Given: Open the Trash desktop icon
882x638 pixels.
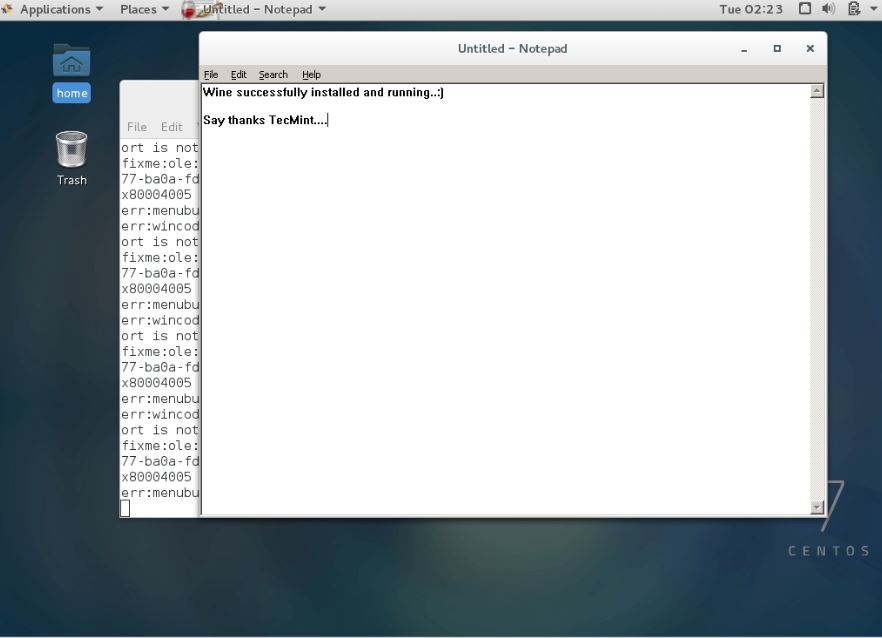Looking at the screenshot, I should [71, 158].
